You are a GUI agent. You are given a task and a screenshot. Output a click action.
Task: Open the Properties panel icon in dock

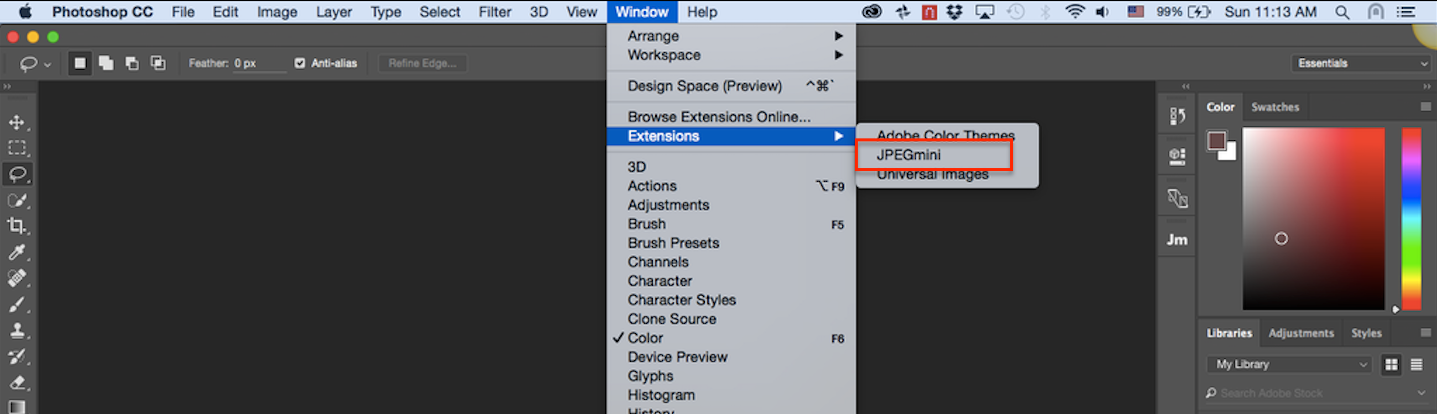click(1177, 156)
